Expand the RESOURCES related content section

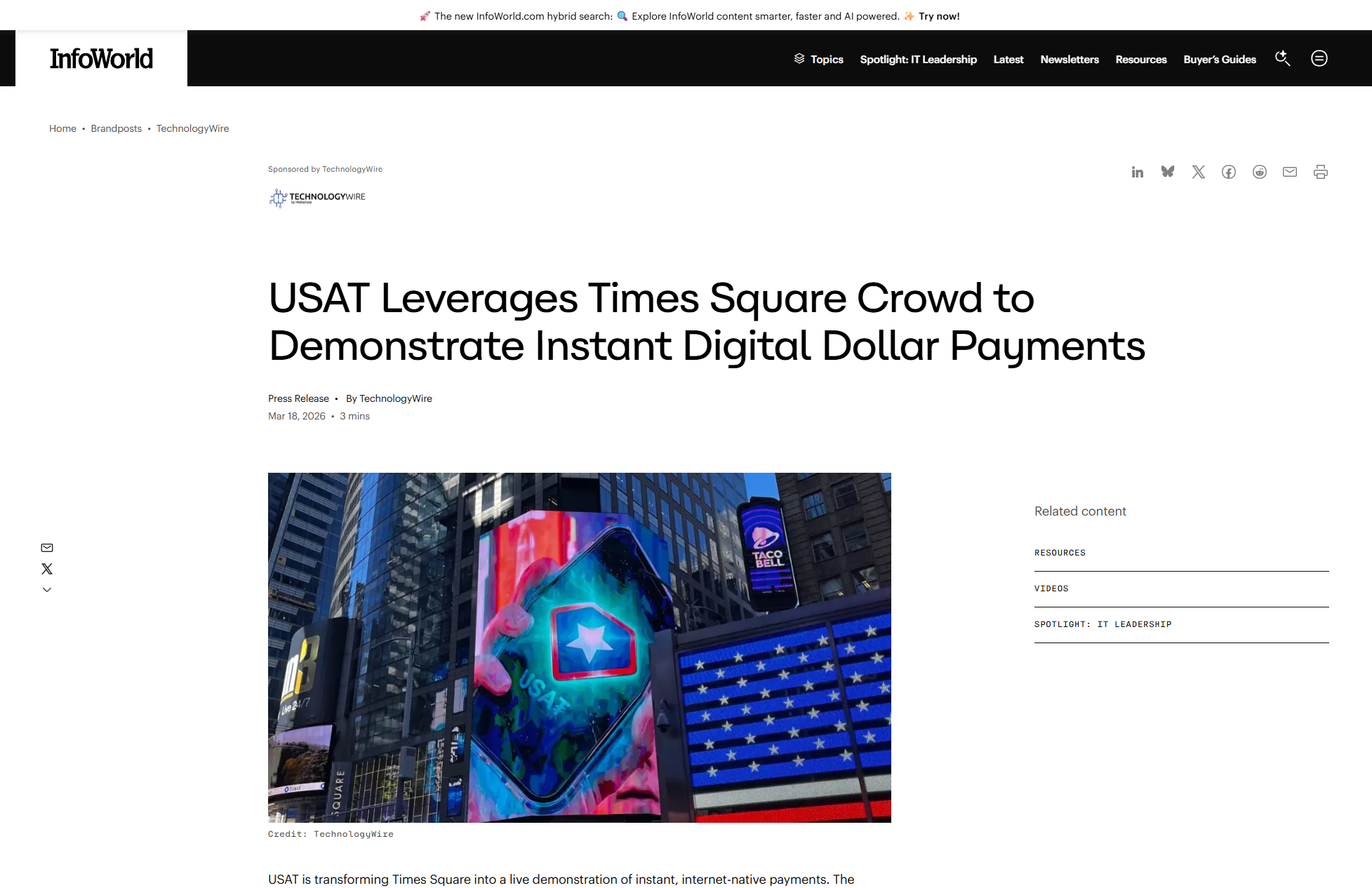coord(1060,553)
